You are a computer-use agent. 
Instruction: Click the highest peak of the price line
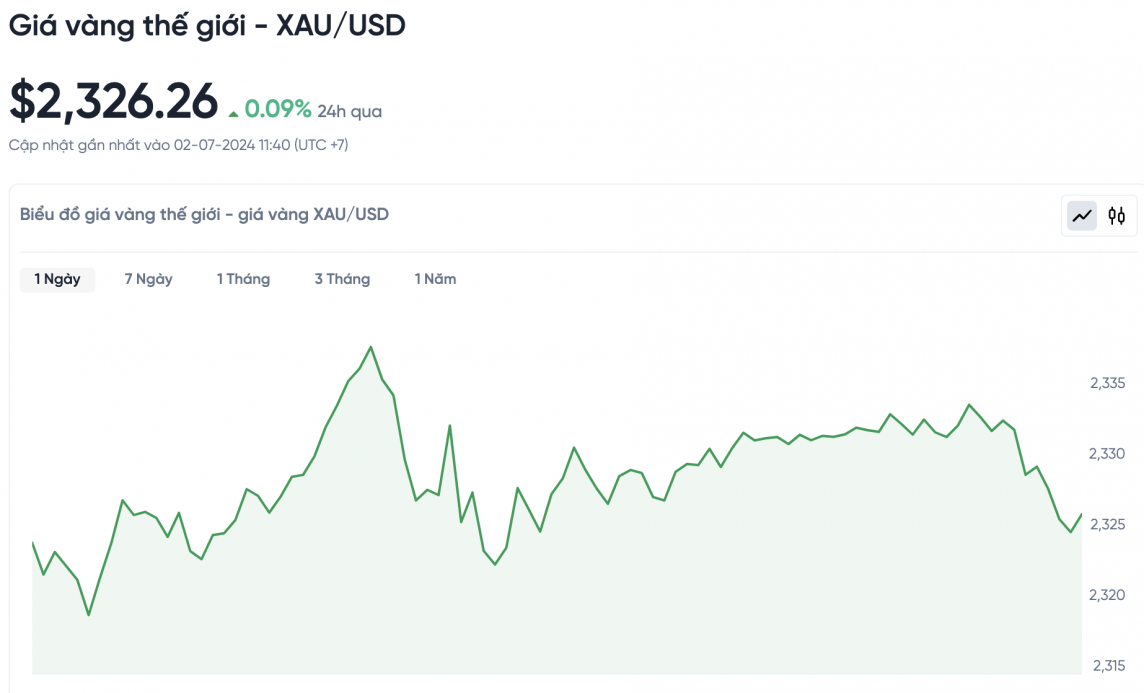371,347
